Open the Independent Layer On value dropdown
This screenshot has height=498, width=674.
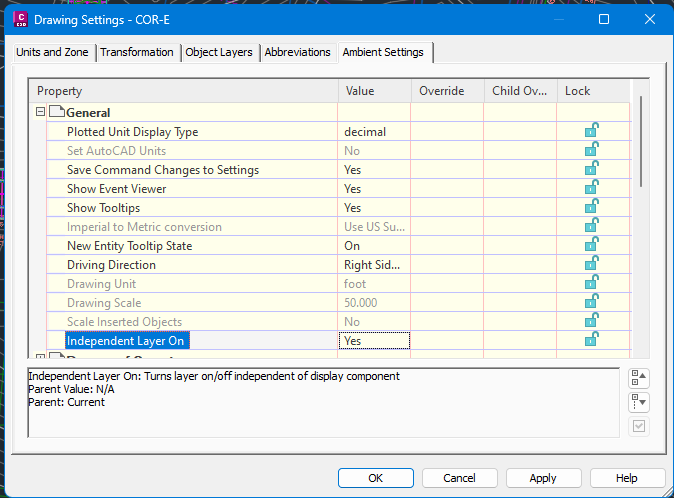click(x=375, y=340)
